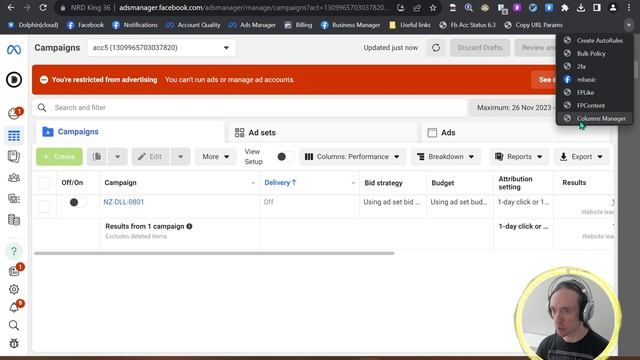Click the Discard Drafts button
640x360 pixels.
coord(480,48)
